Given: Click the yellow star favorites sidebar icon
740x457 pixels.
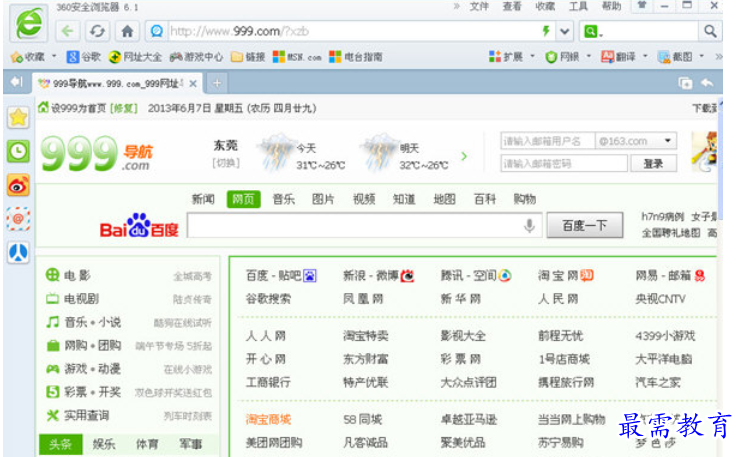Looking at the screenshot, I should 18,118.
